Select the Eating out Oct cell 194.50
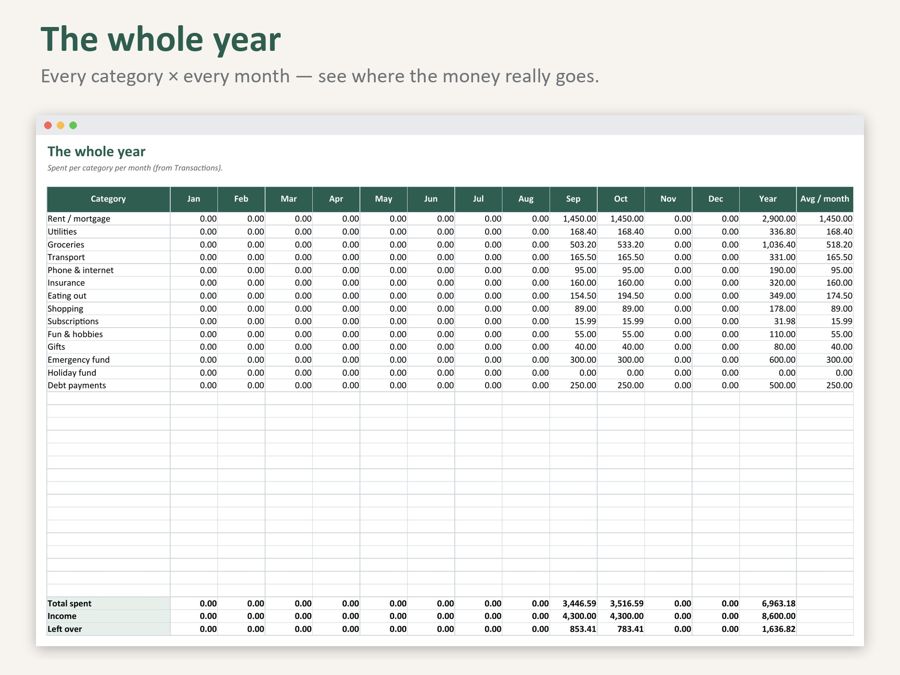The height and width of the screenshot is (675, 900). coord(621,296)
